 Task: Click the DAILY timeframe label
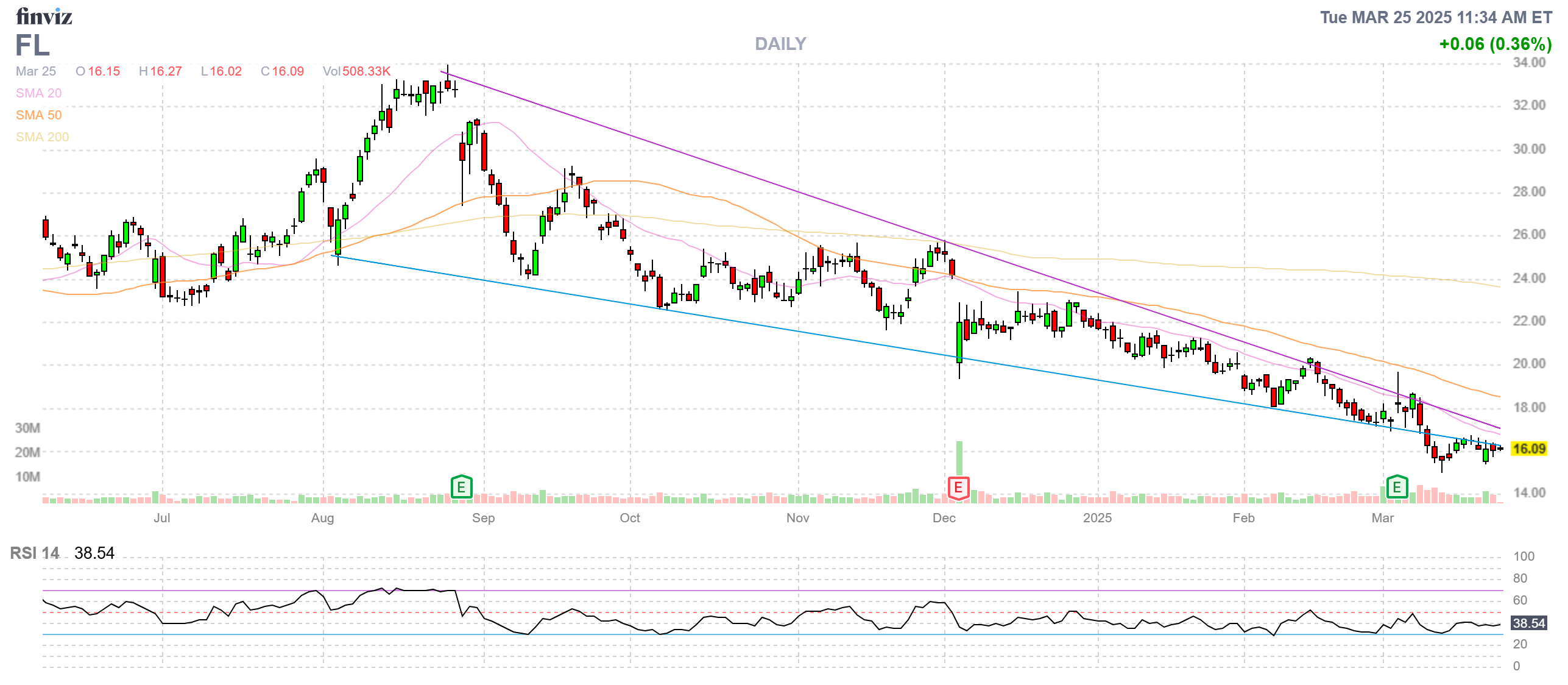[780, 44]
